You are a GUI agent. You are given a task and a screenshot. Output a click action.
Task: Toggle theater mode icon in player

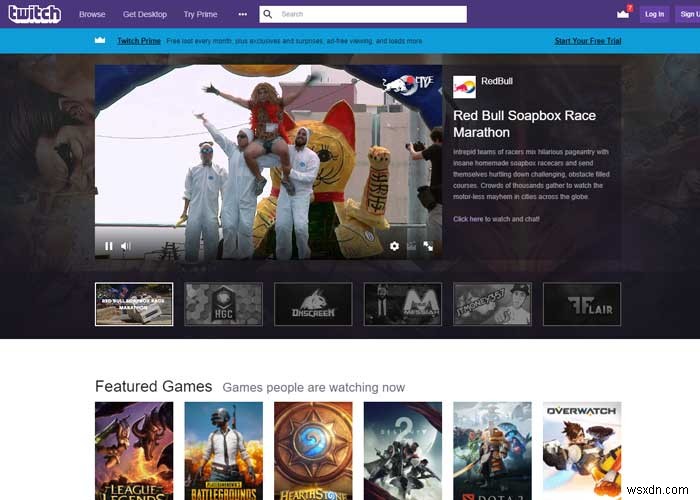click(412, 246)
